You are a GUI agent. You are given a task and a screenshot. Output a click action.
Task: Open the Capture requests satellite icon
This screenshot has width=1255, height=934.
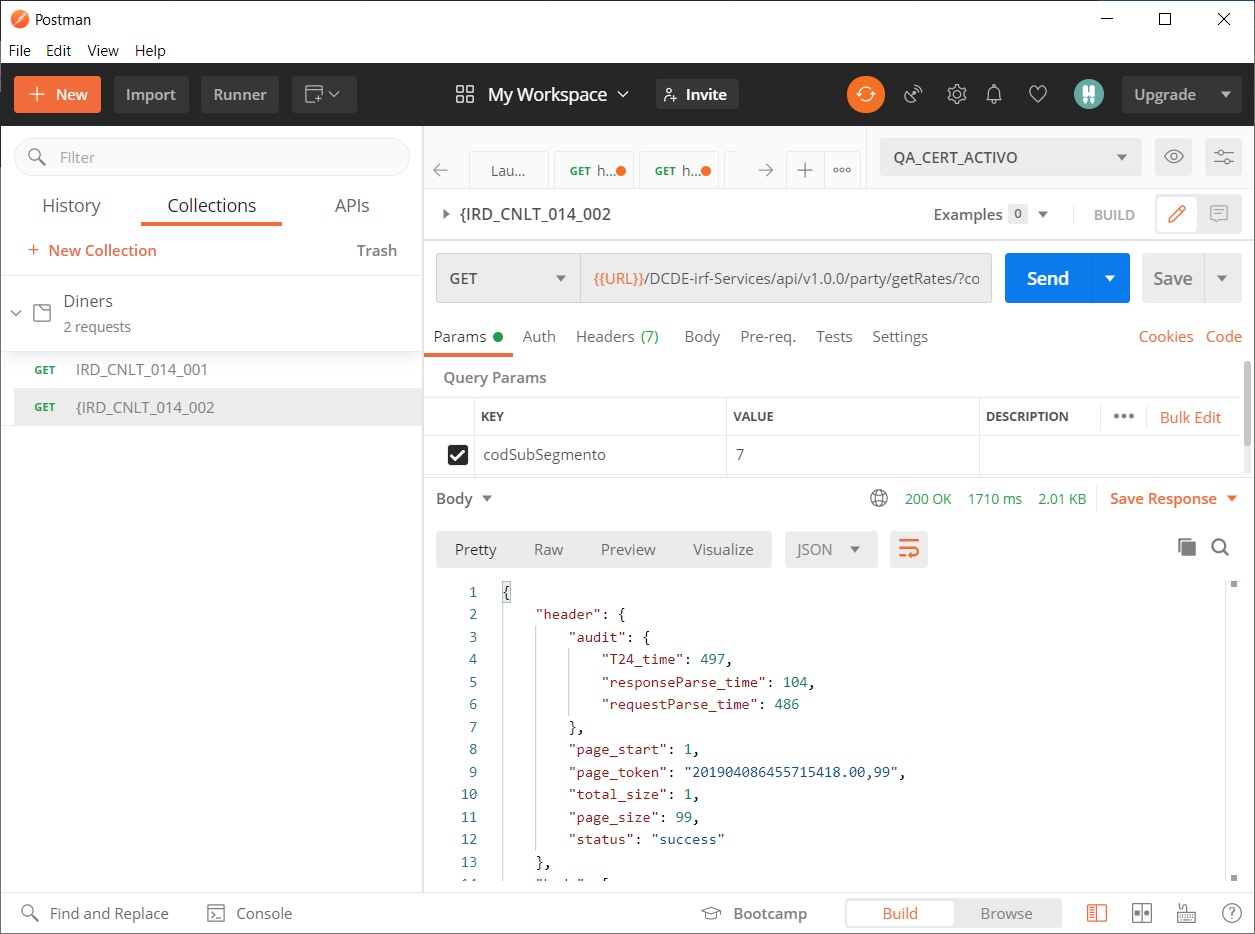pyautogui.click(x=912, y=93)
